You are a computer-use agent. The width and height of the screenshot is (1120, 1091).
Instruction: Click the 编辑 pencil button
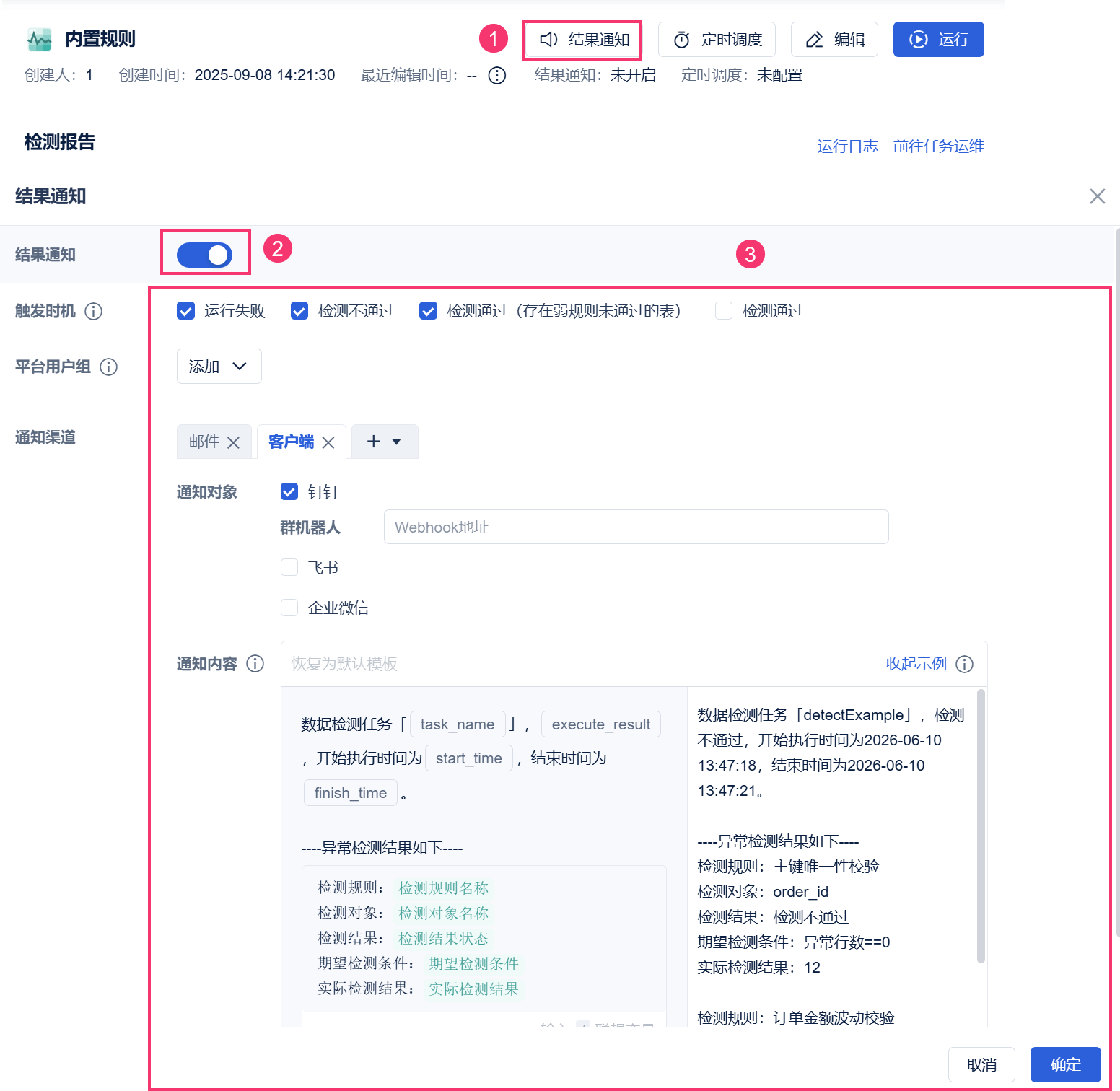point(834,40)
